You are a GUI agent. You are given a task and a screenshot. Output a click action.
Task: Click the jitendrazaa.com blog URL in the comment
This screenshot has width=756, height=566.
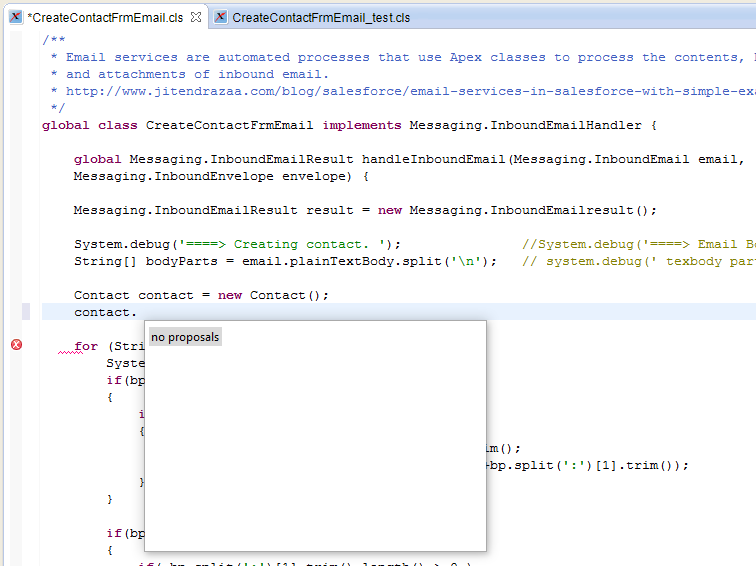[x=410, y=92]
